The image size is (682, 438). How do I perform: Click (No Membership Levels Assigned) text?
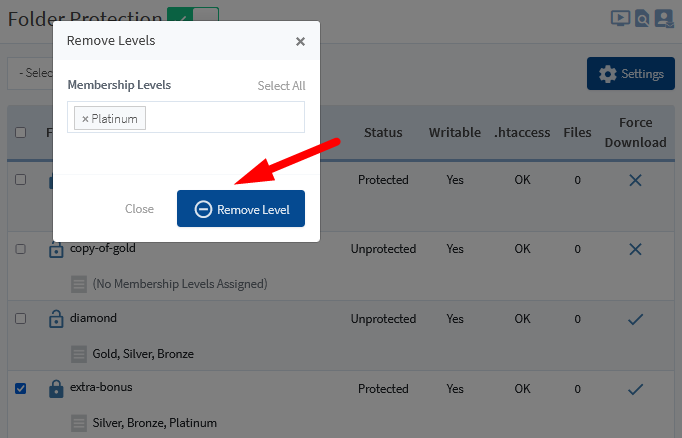click(x=180, y=284)
